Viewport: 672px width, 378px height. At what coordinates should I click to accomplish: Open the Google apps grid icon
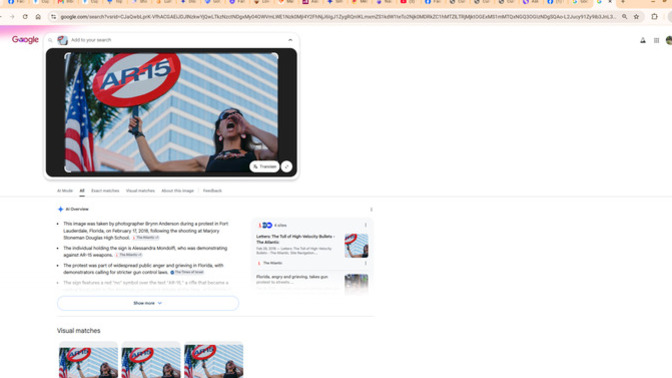656,40
